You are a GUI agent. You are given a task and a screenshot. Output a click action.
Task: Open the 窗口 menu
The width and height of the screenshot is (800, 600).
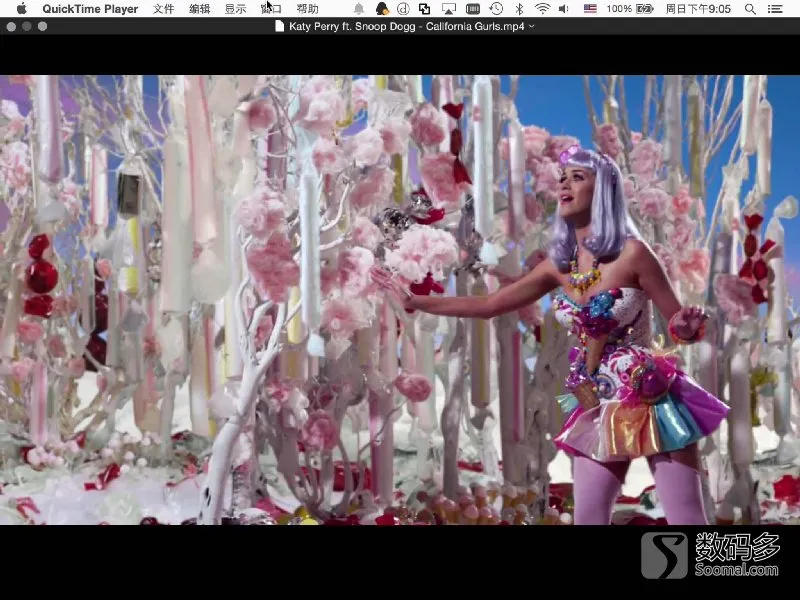[x=271, y=9]
